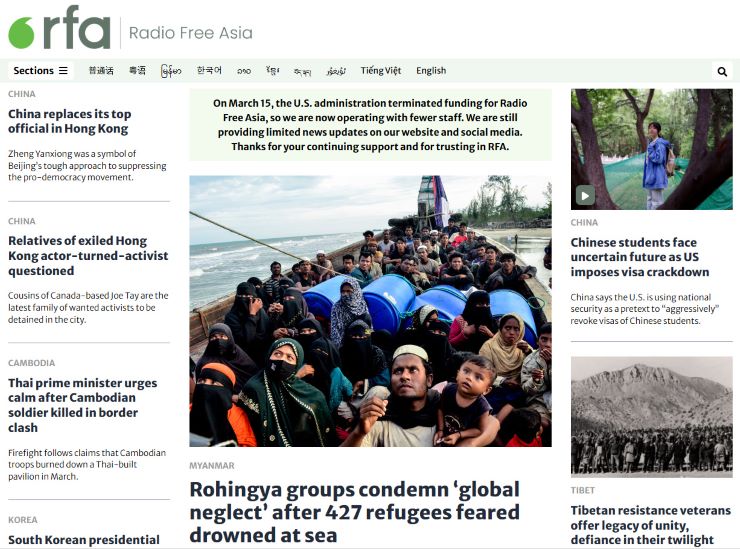Read the exiled Hong Kong actor-turned-activist story
Screen dimensions: 740x549
click(88, 255)
